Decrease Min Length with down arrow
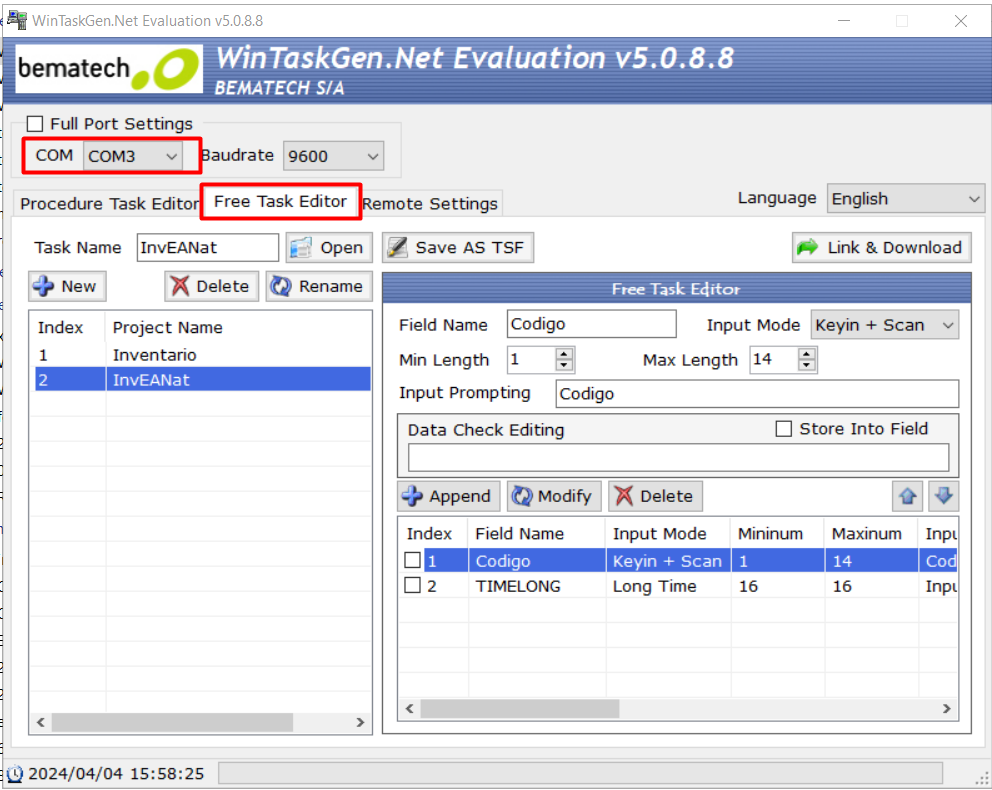Screen dimensions: 992x790 (x=564, y=365)
